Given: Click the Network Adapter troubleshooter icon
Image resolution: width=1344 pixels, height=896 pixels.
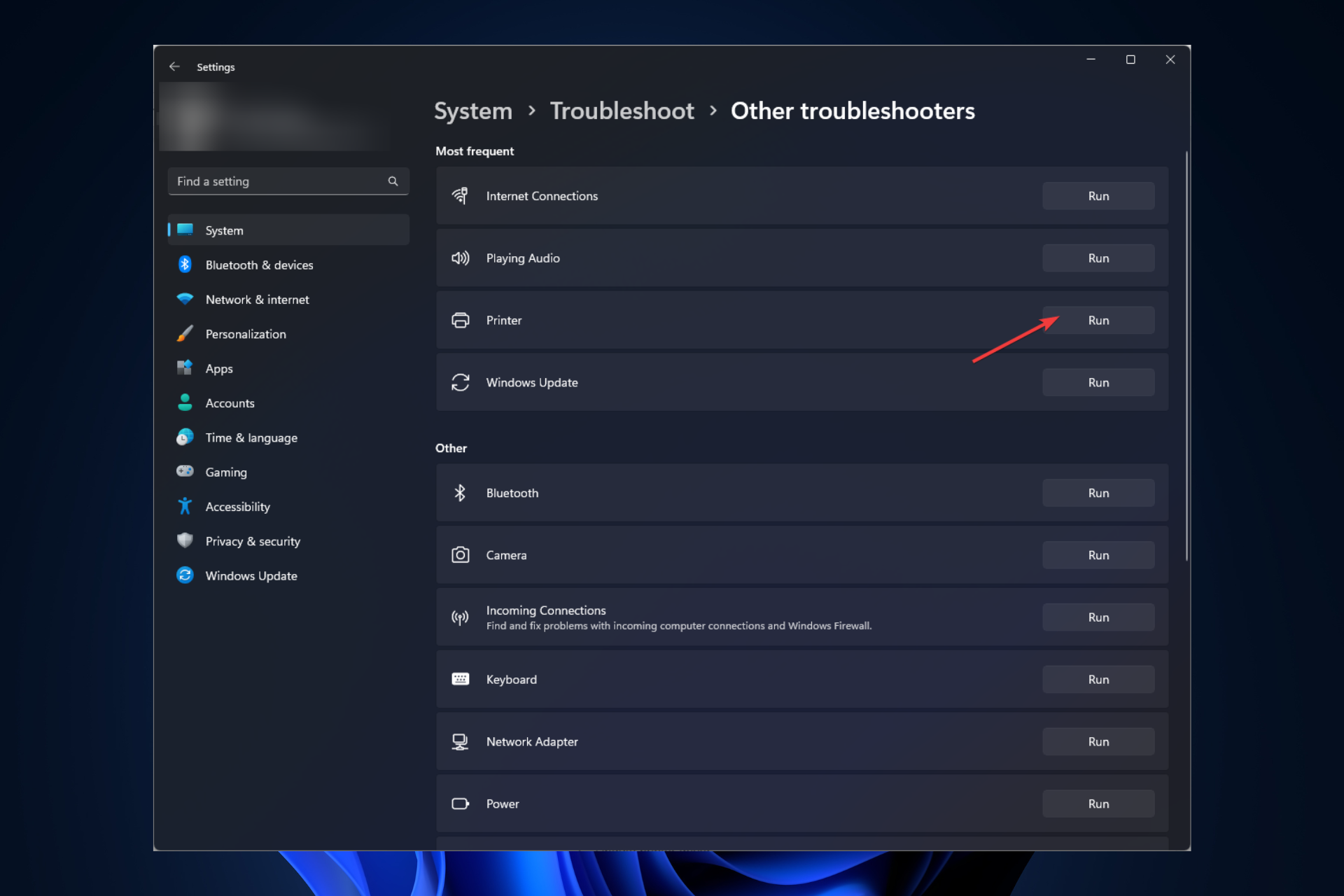Looking at the screenshot, I should click(461, 741).
